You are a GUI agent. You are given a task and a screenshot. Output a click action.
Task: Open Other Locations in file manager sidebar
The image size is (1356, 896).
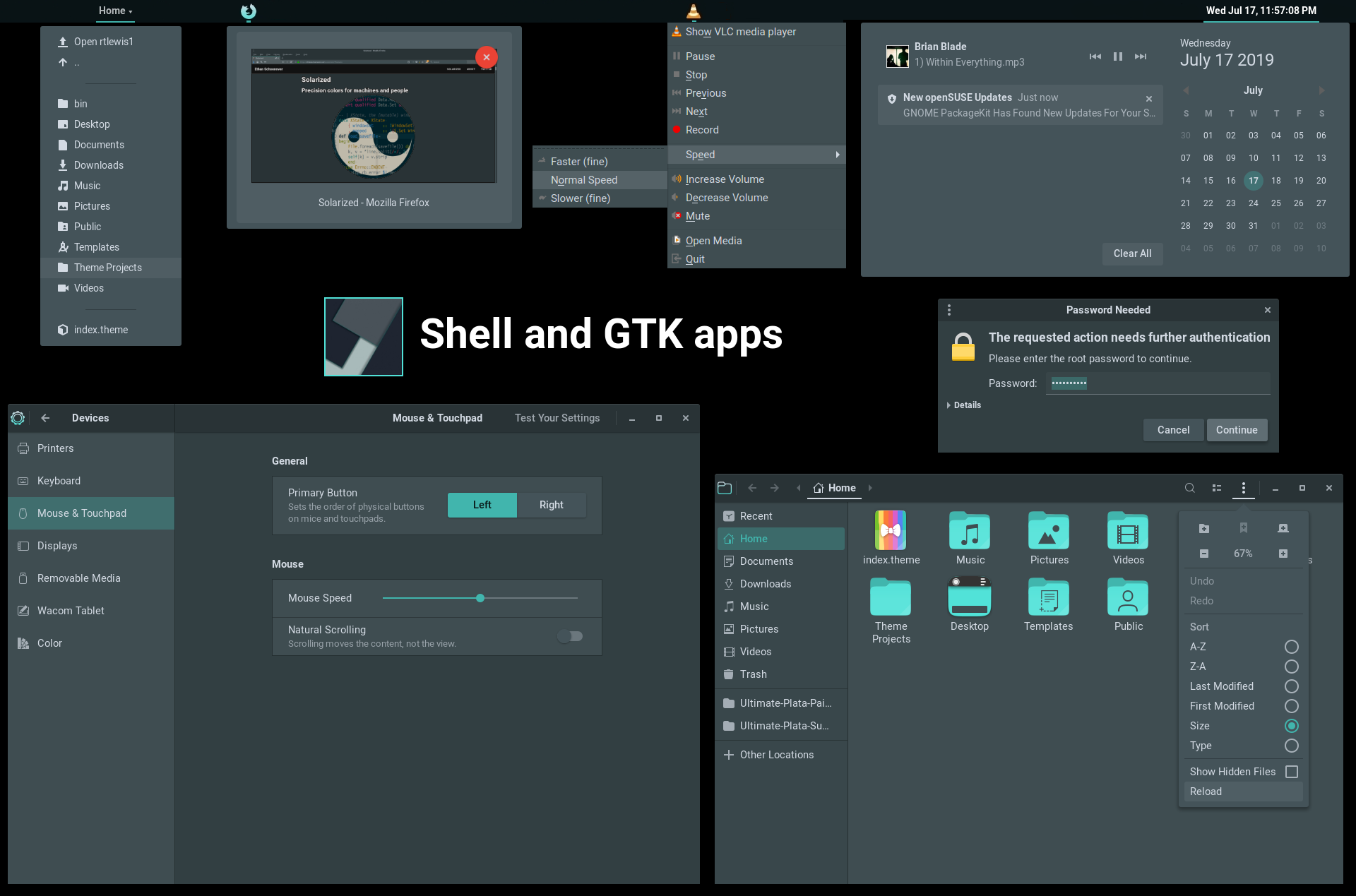[781, 755]
